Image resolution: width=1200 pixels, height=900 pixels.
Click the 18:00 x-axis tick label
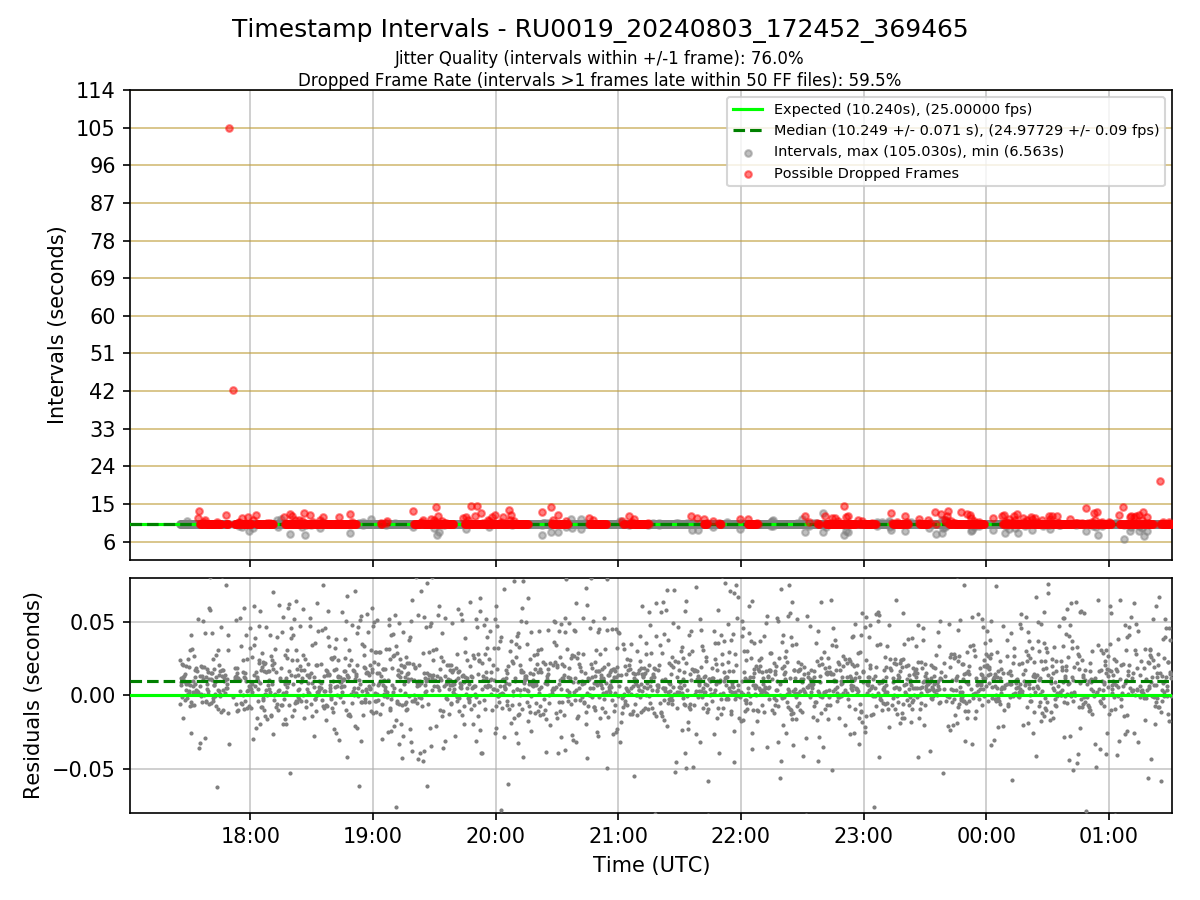[x=250, y=836]
